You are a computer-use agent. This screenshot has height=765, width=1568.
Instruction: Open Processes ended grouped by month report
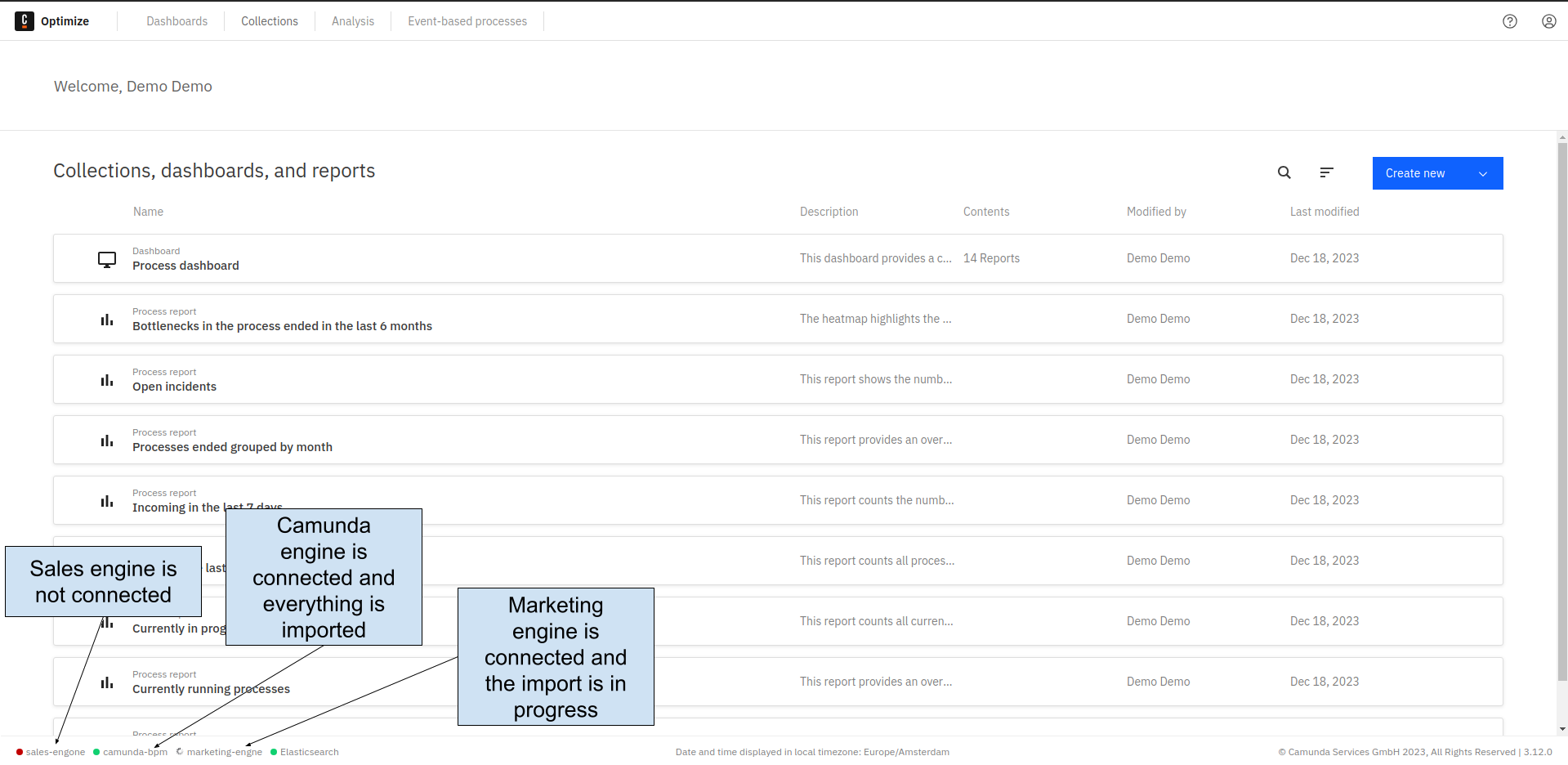click(232, 447)
